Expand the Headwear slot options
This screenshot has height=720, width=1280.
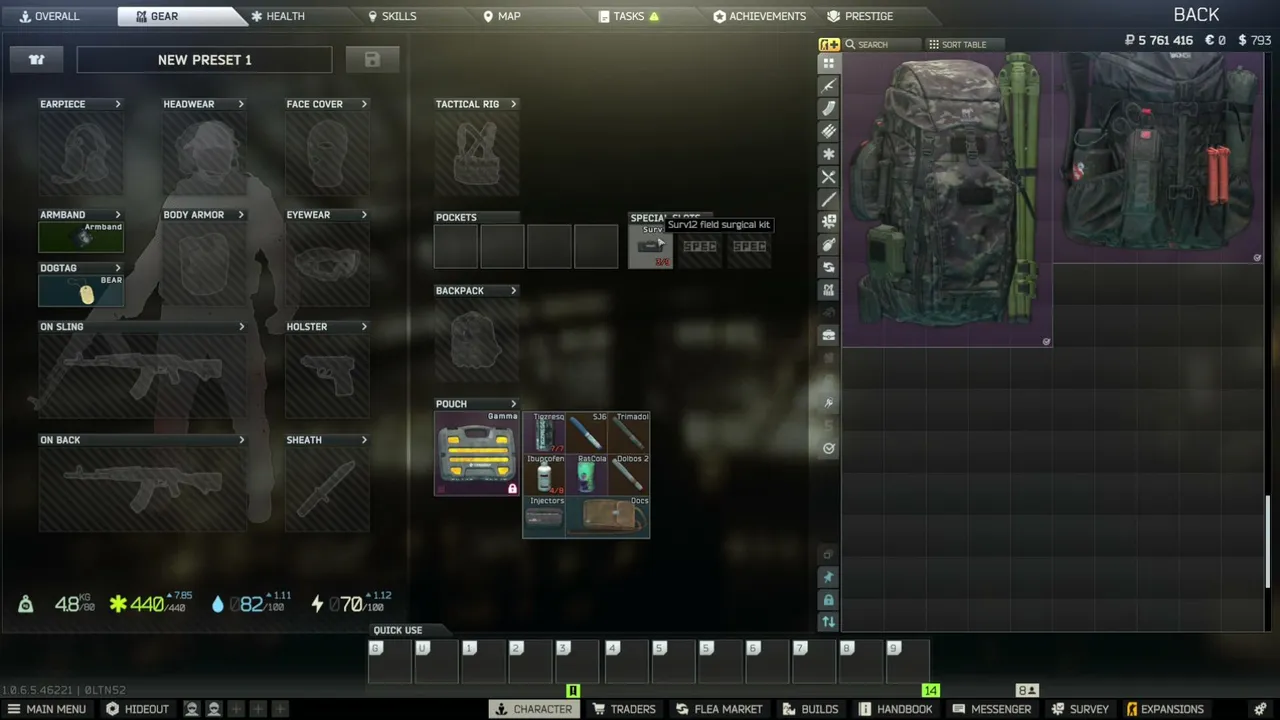241,104
